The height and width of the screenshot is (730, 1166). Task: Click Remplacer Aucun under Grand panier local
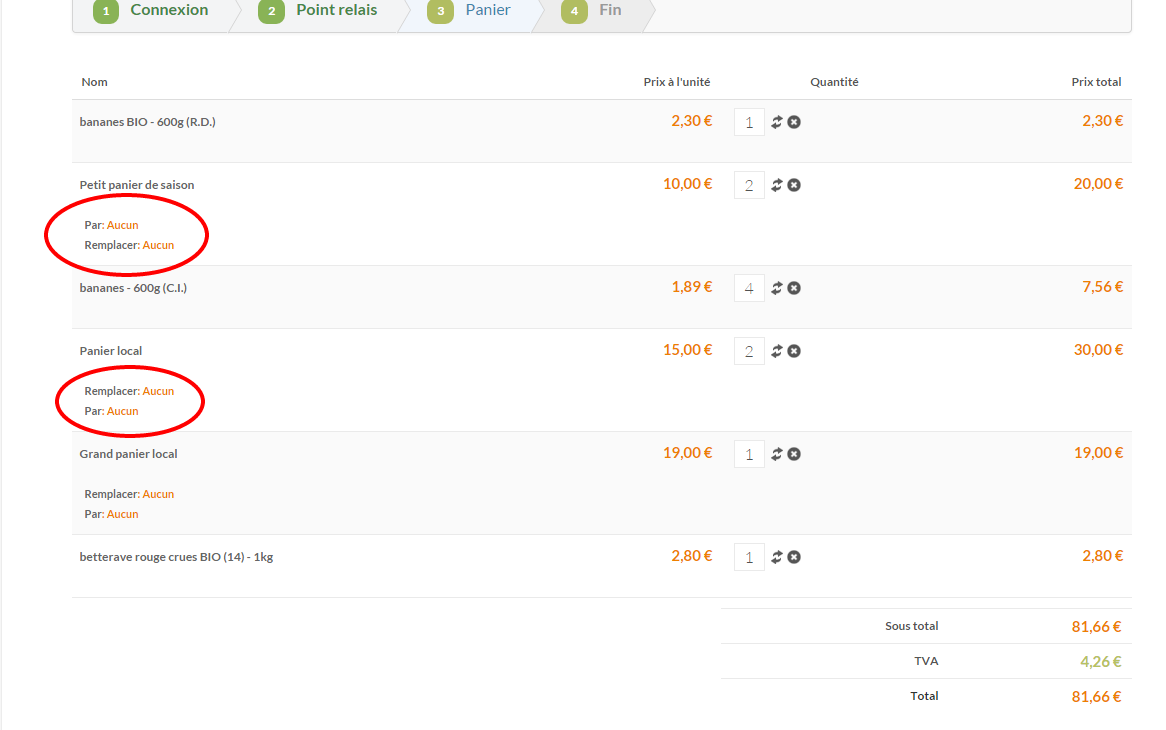click(158, 494)
